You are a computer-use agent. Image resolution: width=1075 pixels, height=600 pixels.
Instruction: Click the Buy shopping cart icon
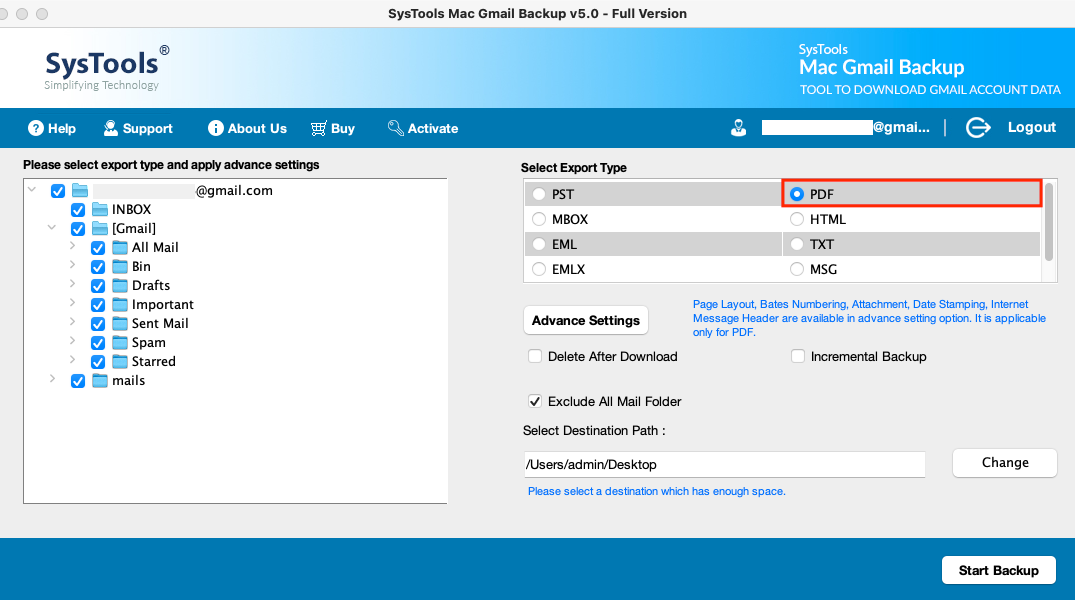click(319, 128)
